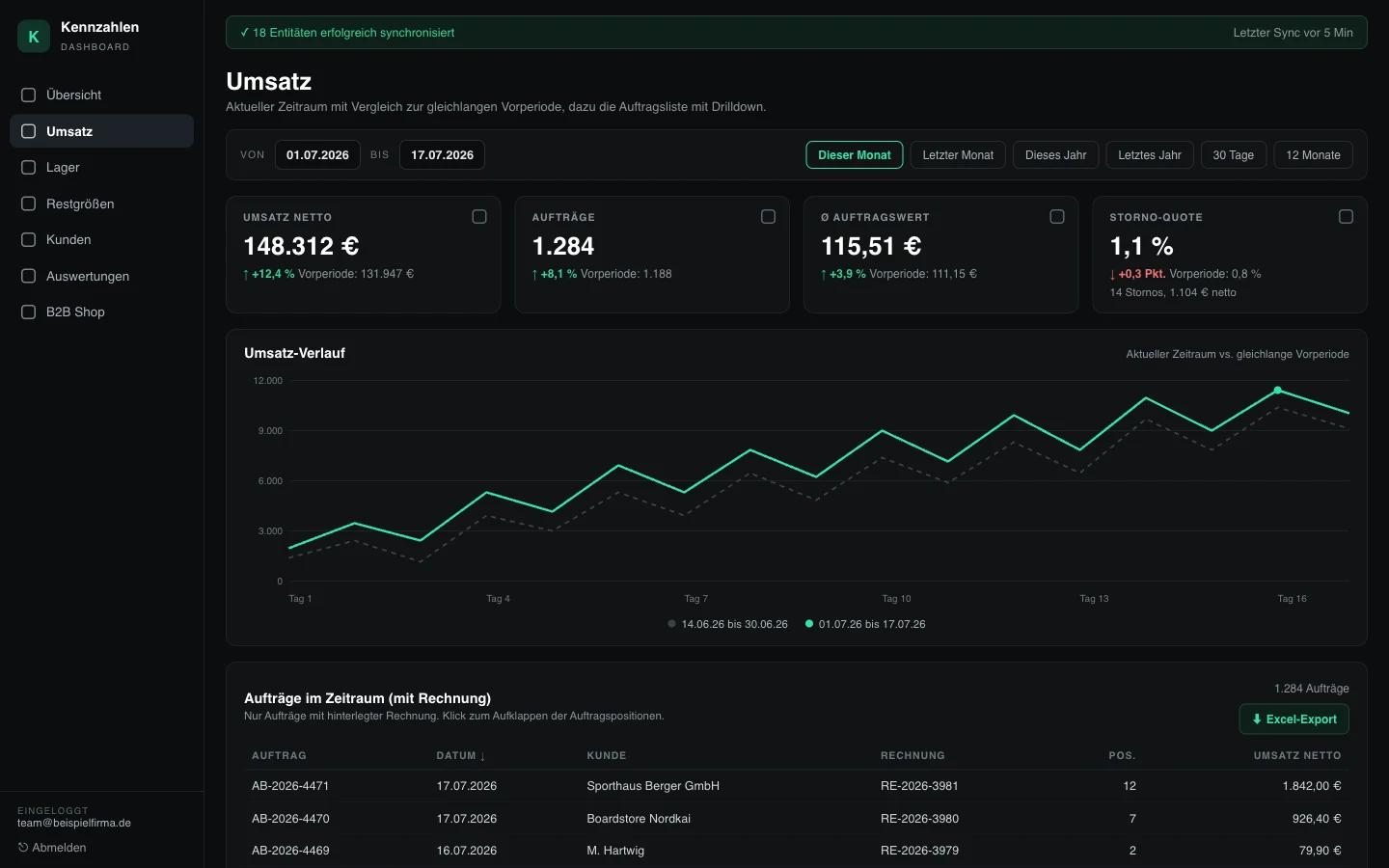Click invoice RE-2026-3981
The height and width of the screenshot is (868, 1389).
919,786
